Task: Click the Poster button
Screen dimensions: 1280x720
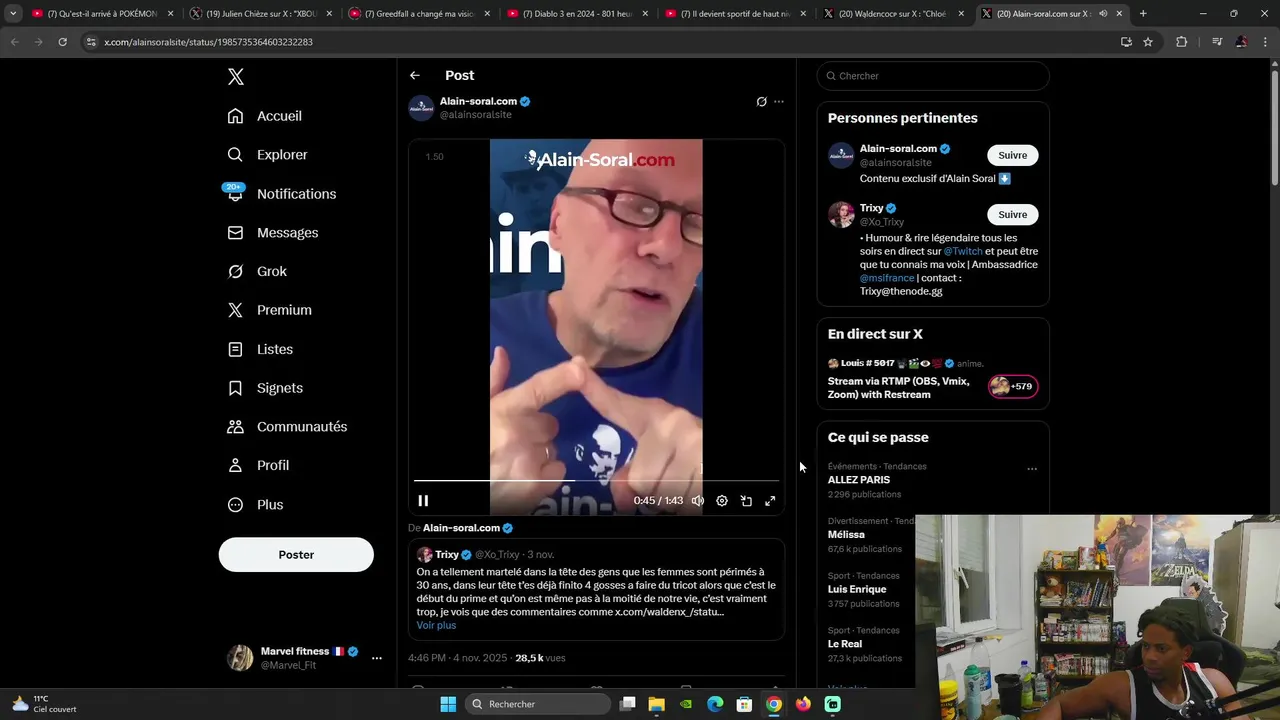Action: (x=296, y=555)
